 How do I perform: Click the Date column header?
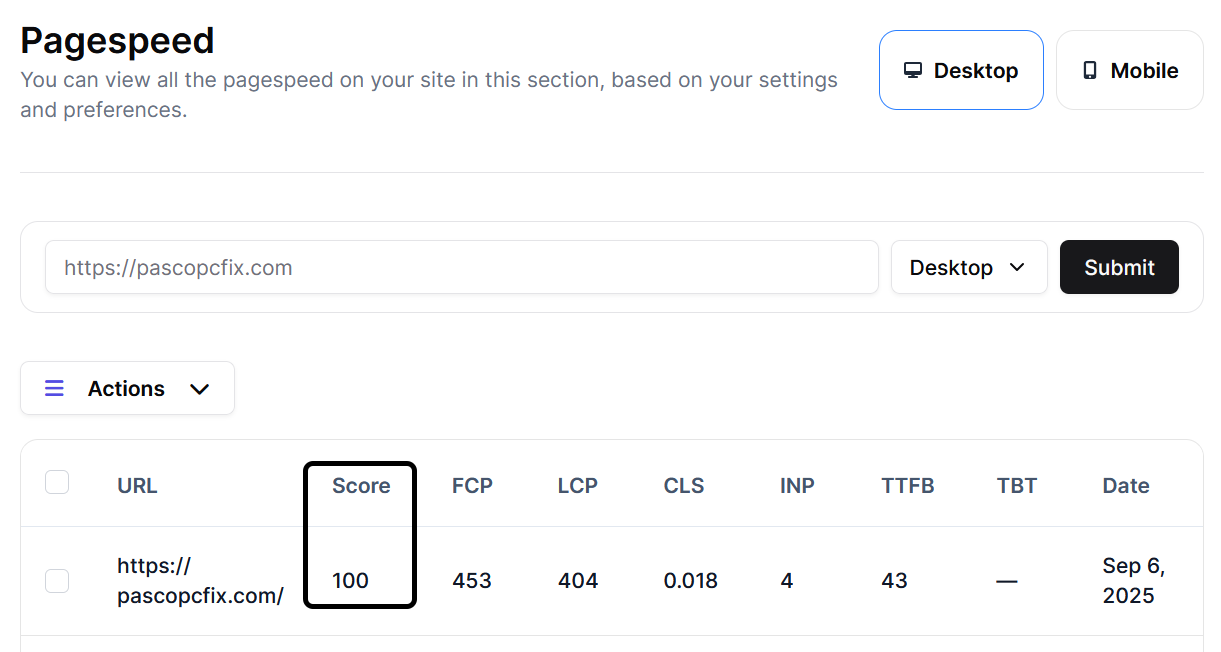tap(1126, 486)
